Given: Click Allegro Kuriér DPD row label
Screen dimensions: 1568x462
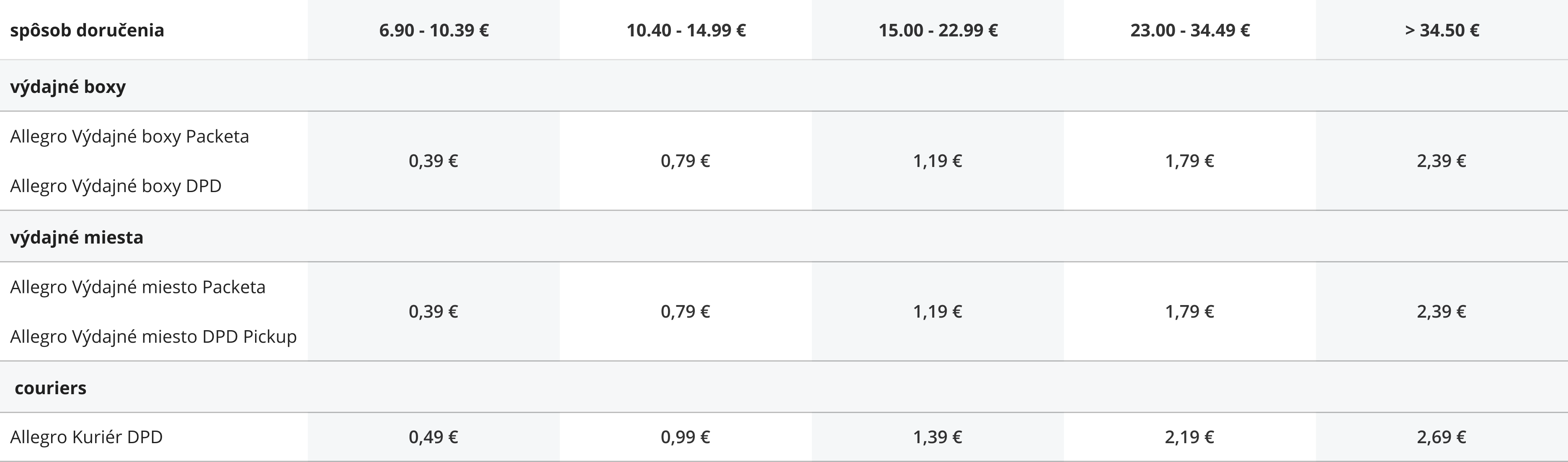Looking at the screenshot, I should click(x=86, y=437).
